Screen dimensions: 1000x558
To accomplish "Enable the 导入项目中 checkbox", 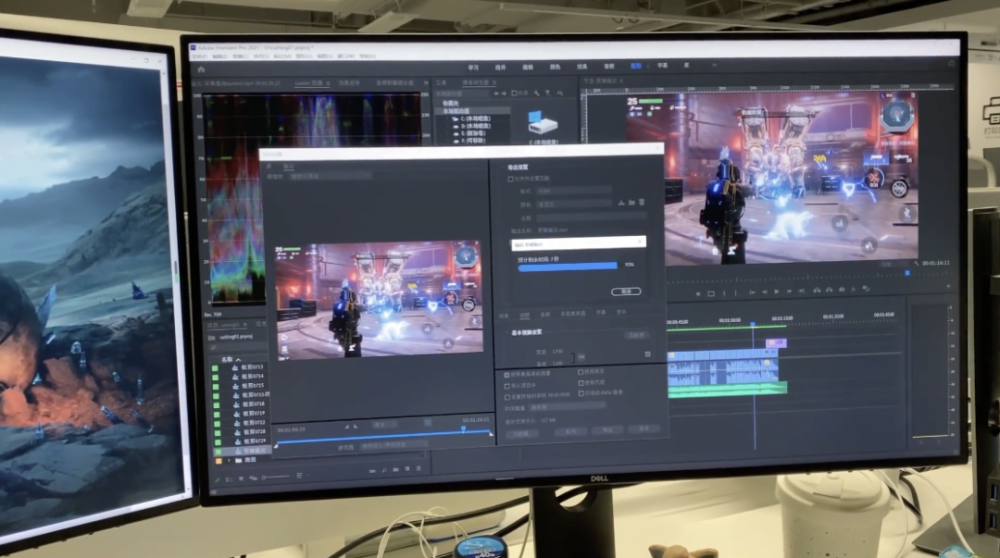I will click(507, 386).
